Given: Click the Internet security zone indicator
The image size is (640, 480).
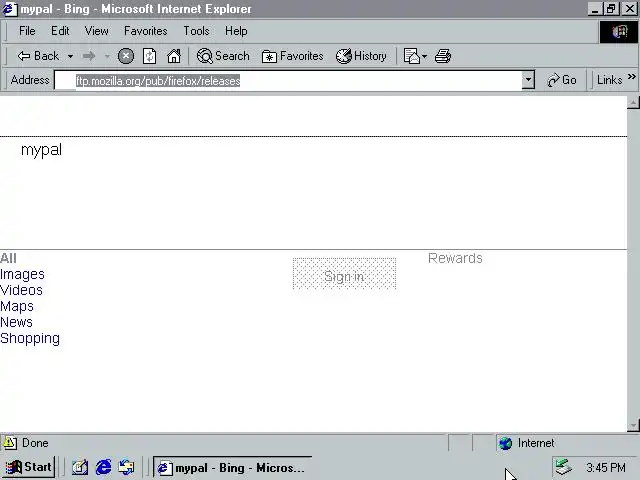Looking at the screenshot, I should coord(527,443).
